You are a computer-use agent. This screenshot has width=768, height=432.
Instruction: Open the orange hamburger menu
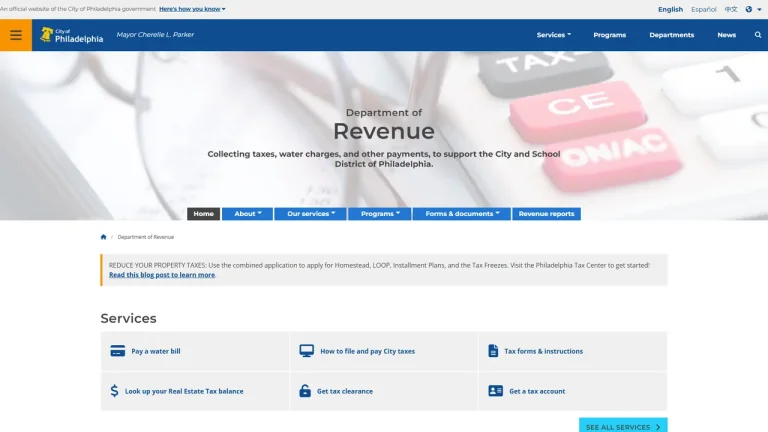(16, 35)
